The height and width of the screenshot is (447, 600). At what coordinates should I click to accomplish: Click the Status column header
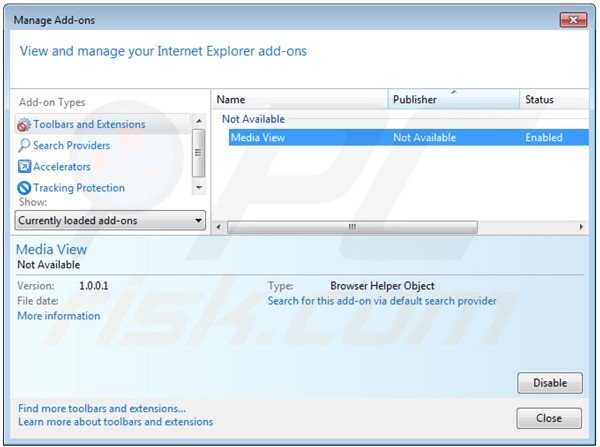(552, 100)
